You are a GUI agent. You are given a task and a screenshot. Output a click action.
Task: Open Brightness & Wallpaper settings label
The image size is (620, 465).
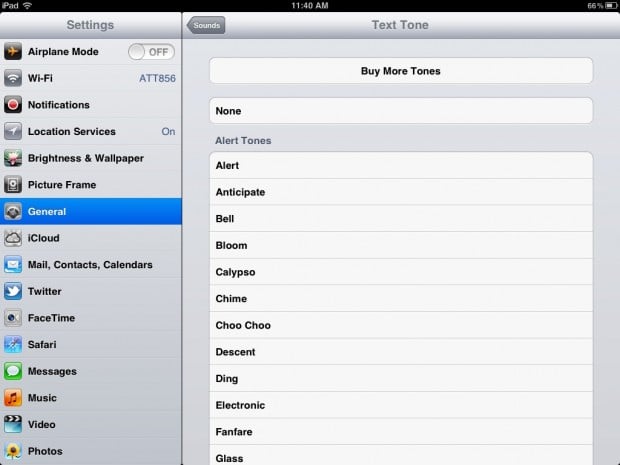click(86, 158)
